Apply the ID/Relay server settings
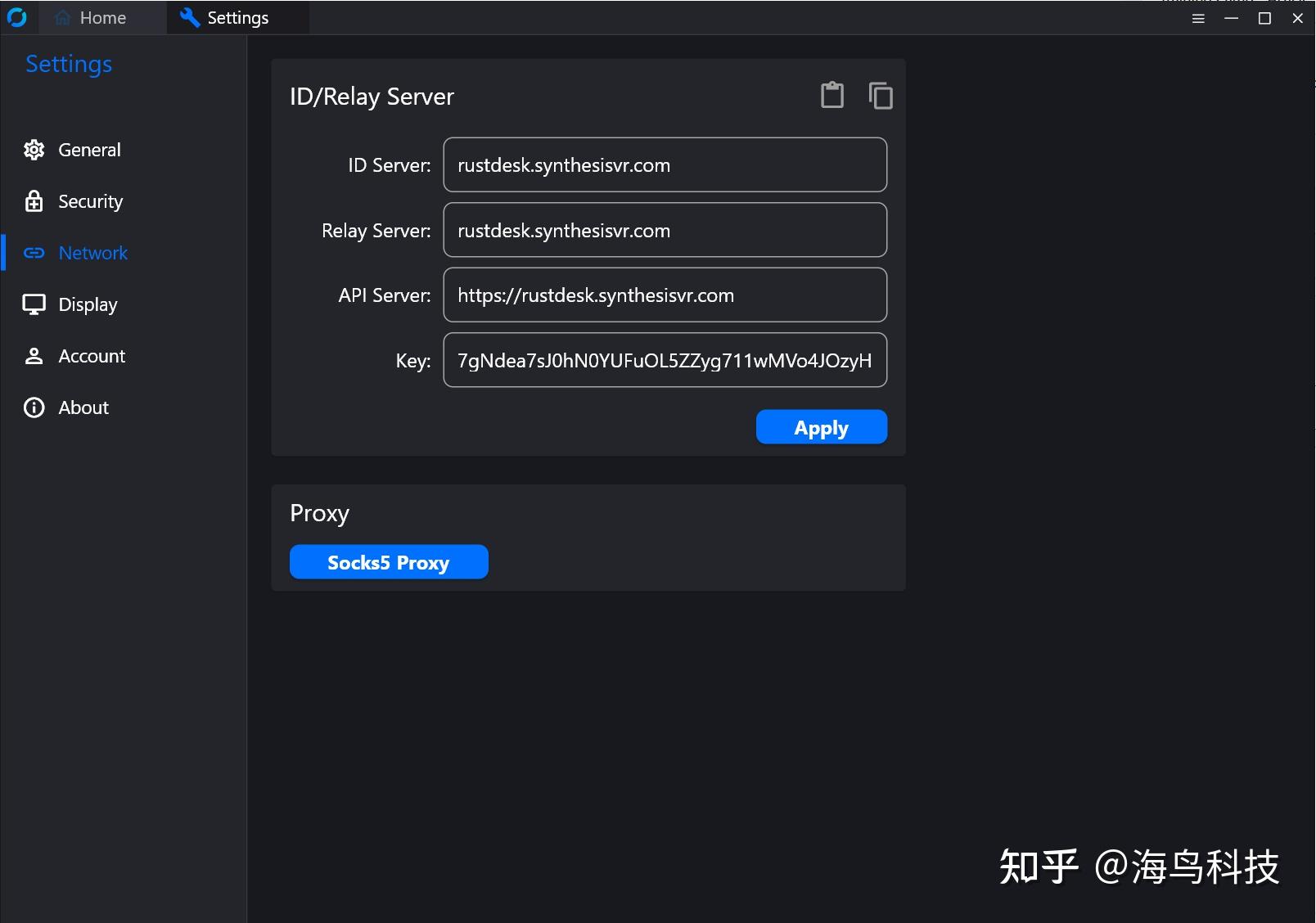 (x=821, y=427)
